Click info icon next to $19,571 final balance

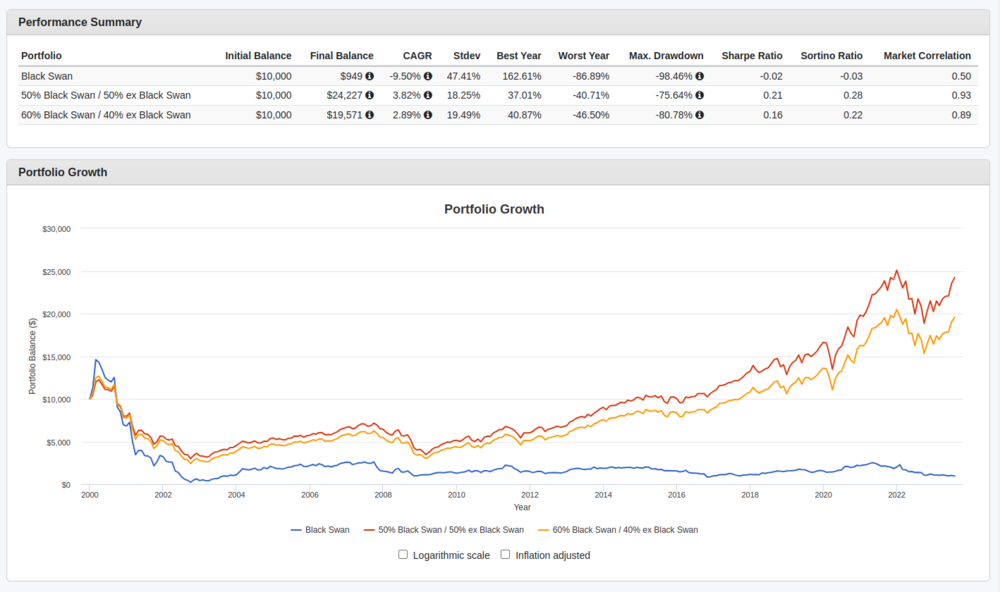pos(369,115)
